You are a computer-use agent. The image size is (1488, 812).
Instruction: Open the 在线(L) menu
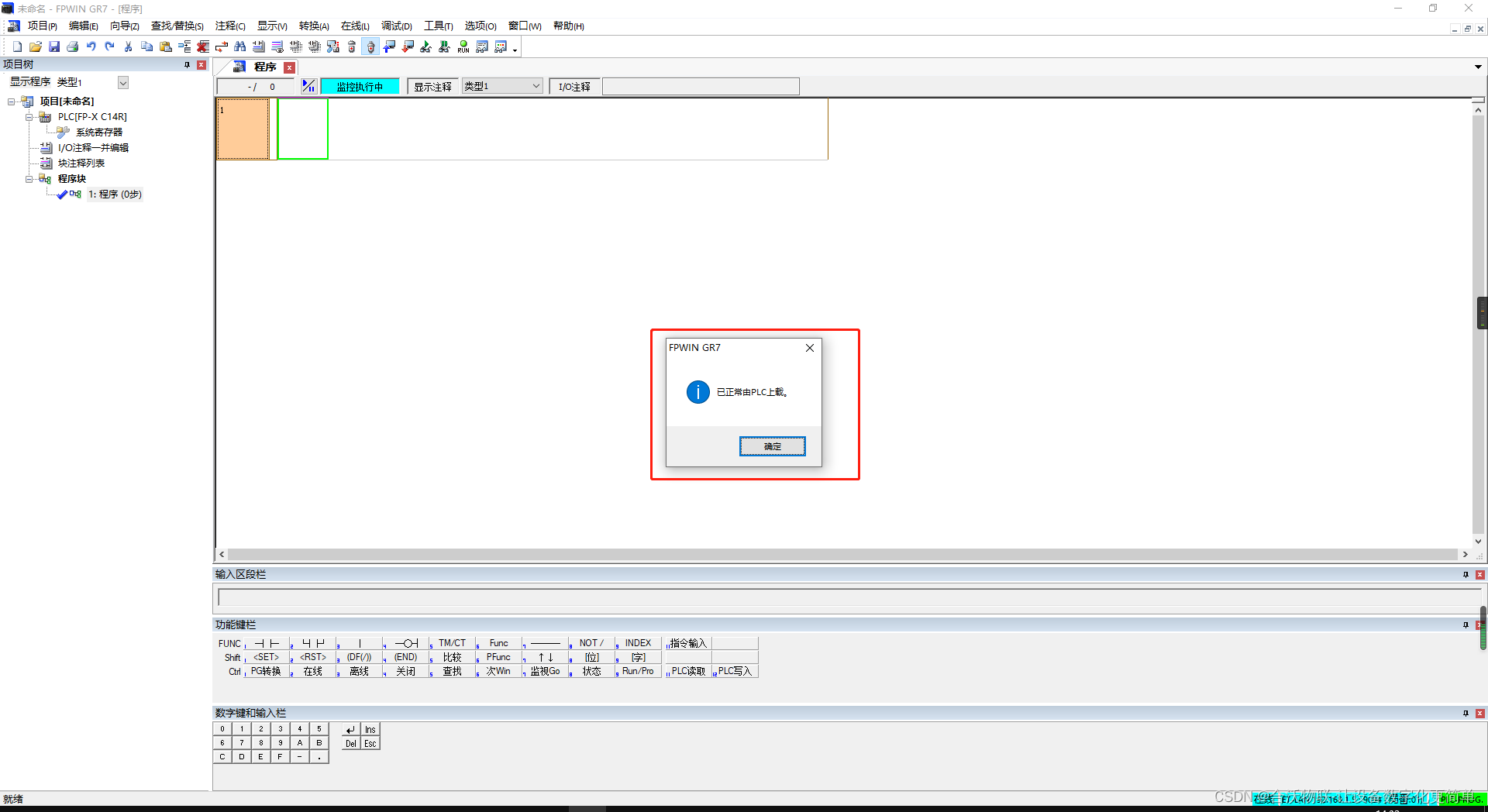pos(355,26)
